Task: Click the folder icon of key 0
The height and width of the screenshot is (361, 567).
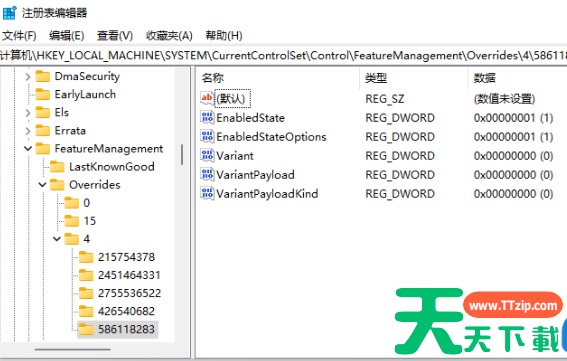Action: click(72, 203)
